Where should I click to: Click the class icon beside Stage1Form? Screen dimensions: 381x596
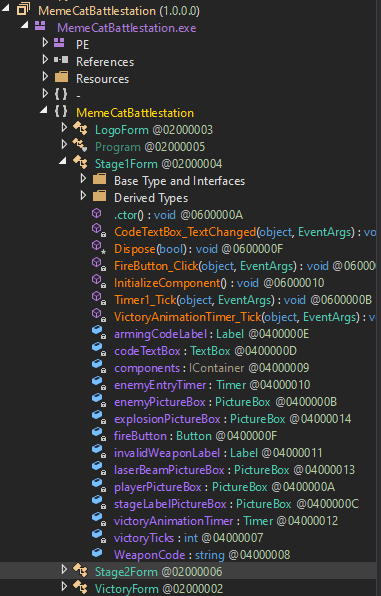[x=80, y=162]
